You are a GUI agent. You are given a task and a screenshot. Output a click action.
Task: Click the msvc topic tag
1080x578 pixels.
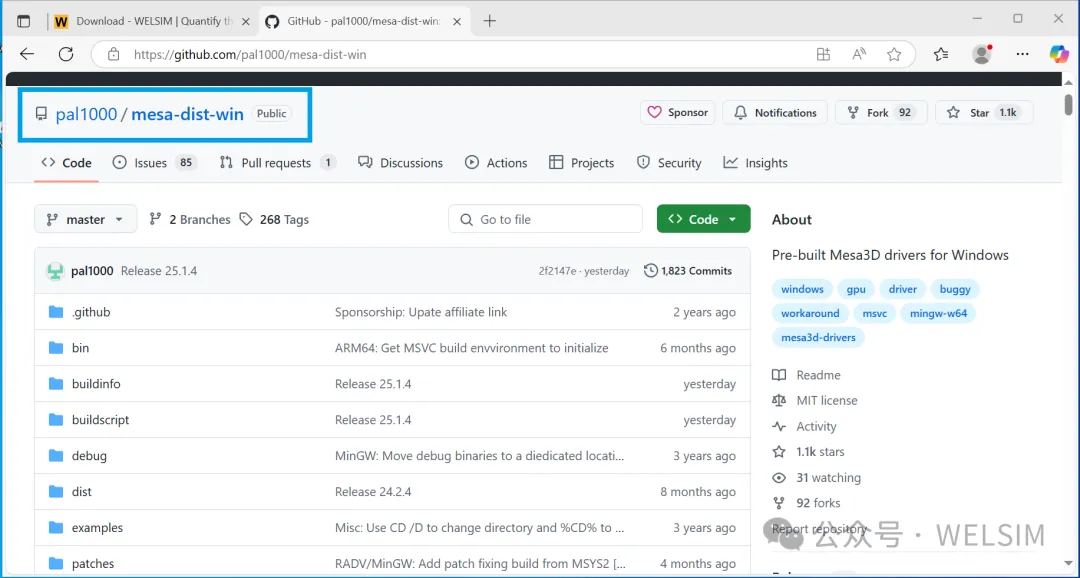tap(875, 313)
